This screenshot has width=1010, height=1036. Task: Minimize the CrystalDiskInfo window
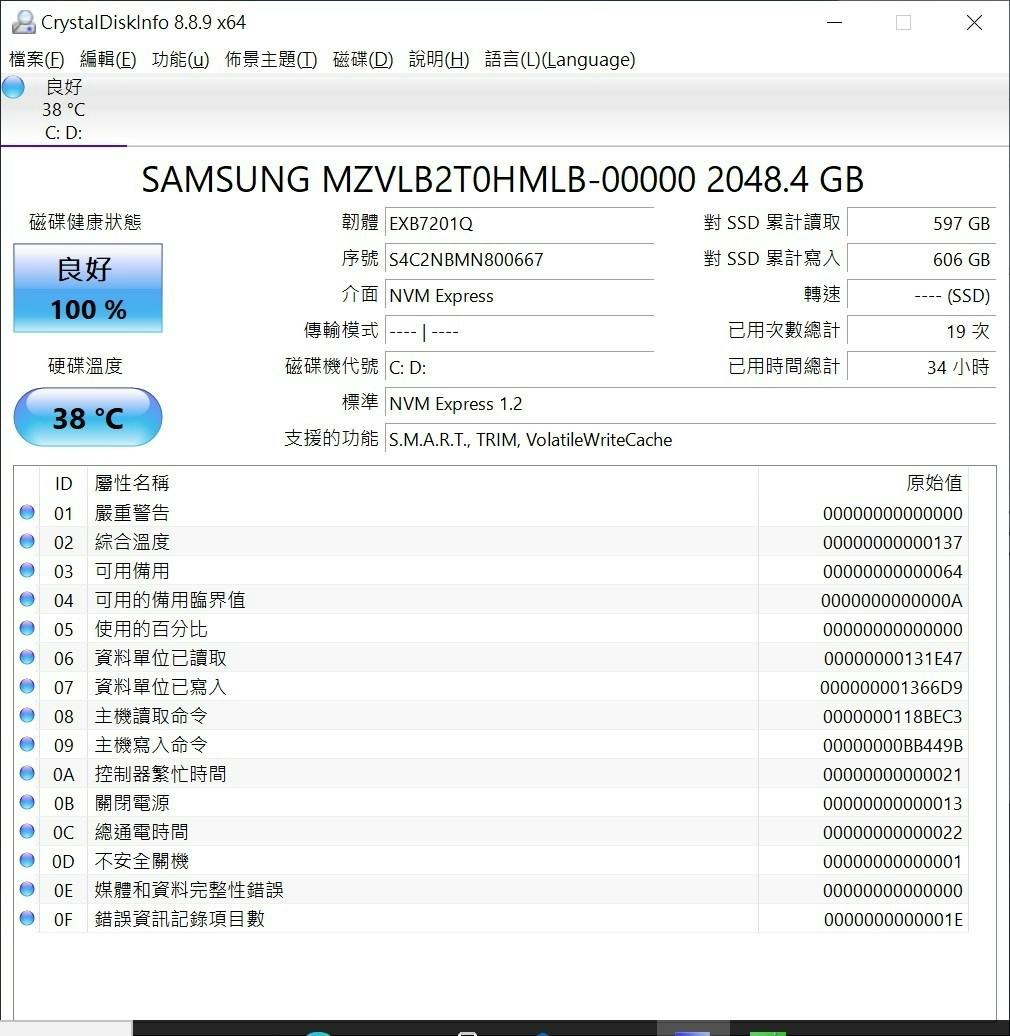point(835,22)
